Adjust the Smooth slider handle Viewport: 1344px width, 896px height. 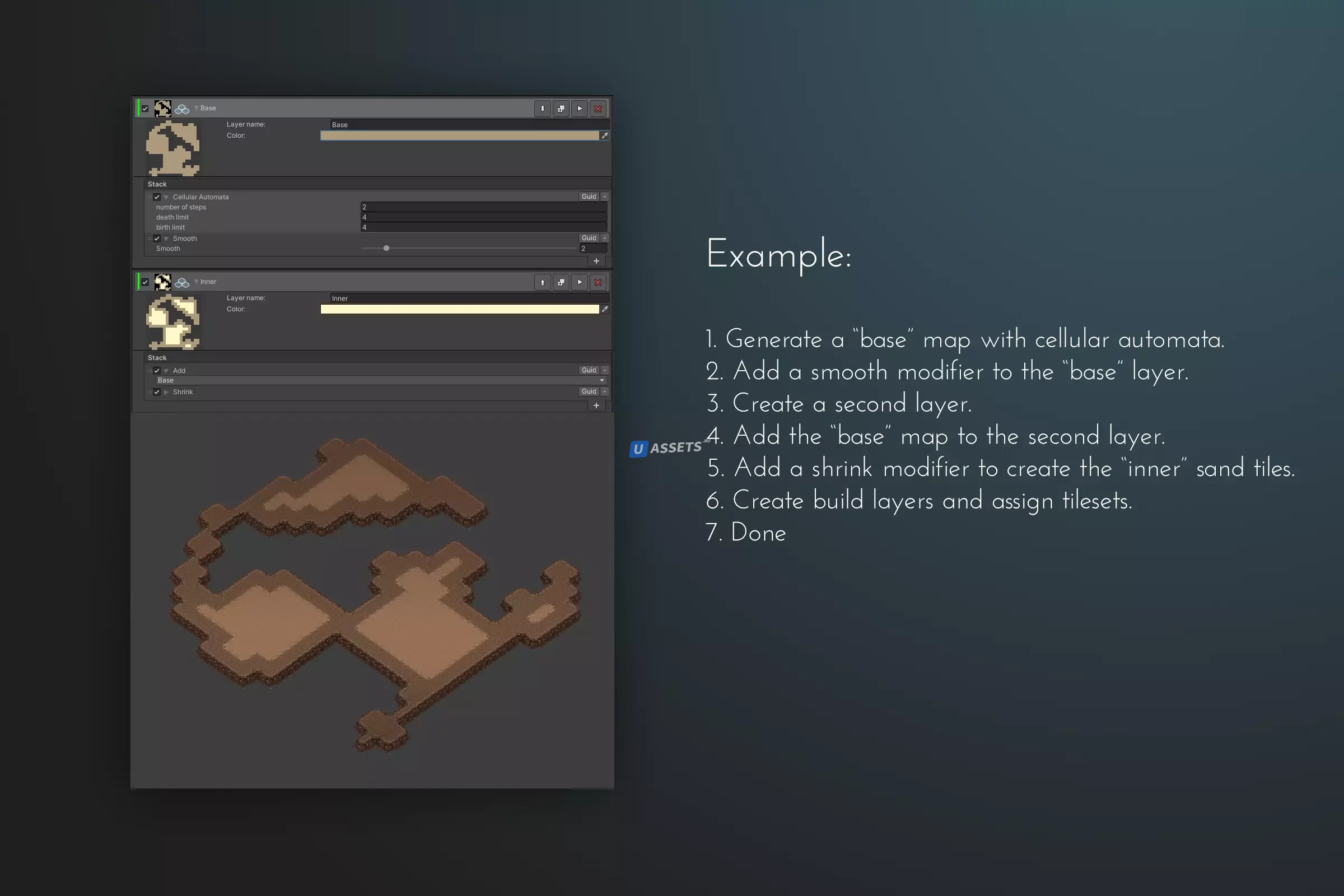point(386,249)
